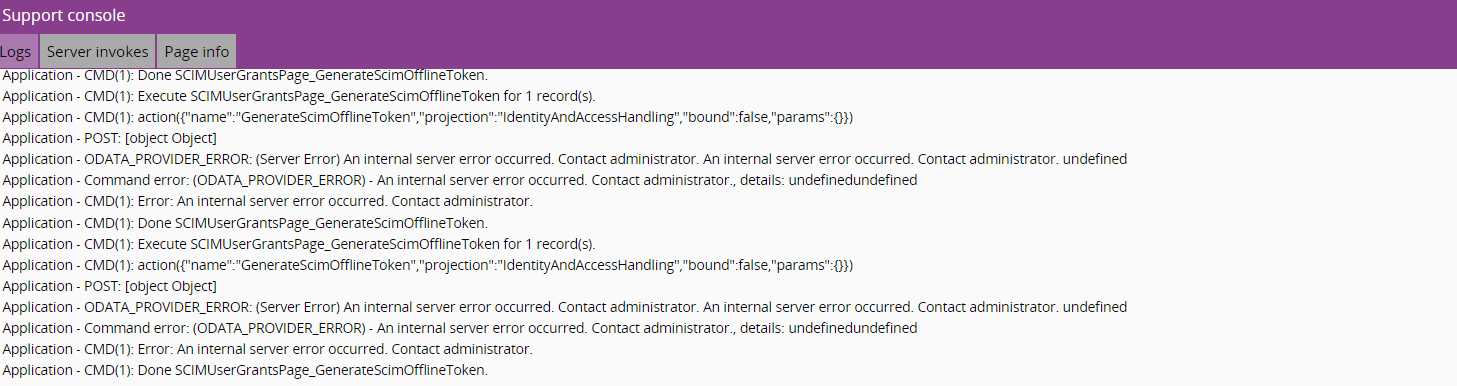The height and width of the screenshot is (386, 1457).
Task: Select the Page info tab
Action: 196,51
